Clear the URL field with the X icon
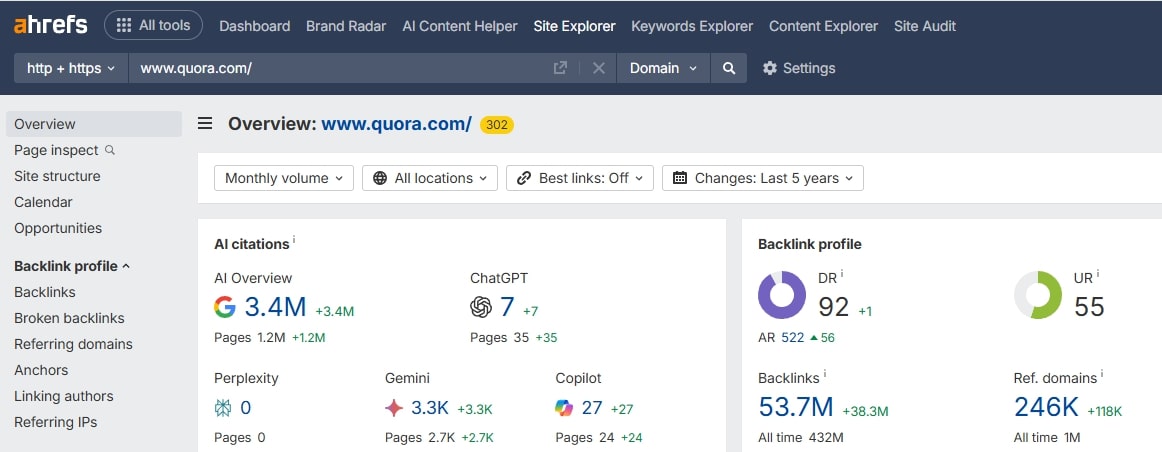1162x452 pixels. 599,68
